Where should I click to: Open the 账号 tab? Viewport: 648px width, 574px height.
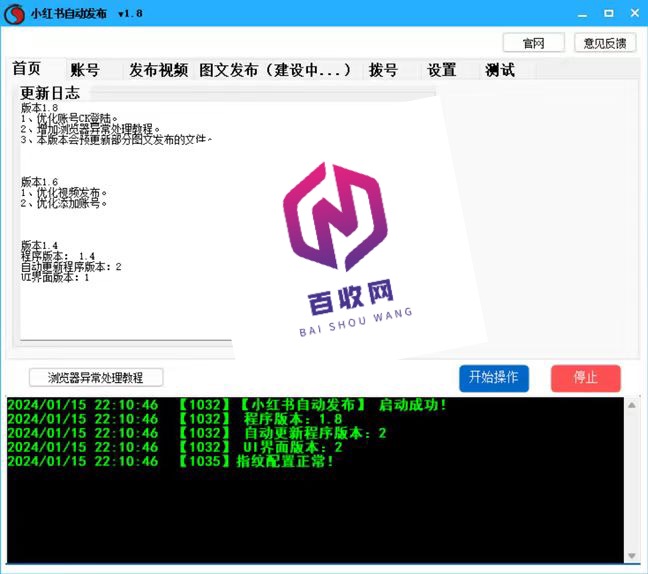(85, 69)
